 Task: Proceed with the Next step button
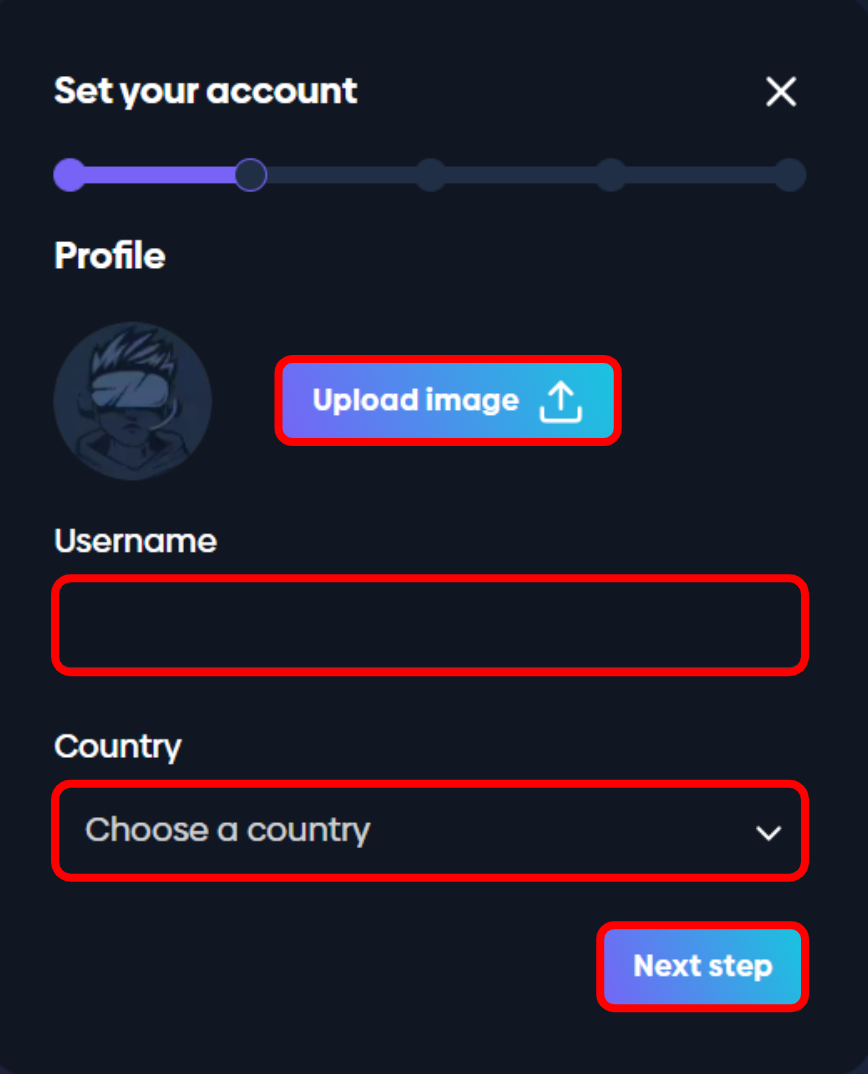[702, 967]
